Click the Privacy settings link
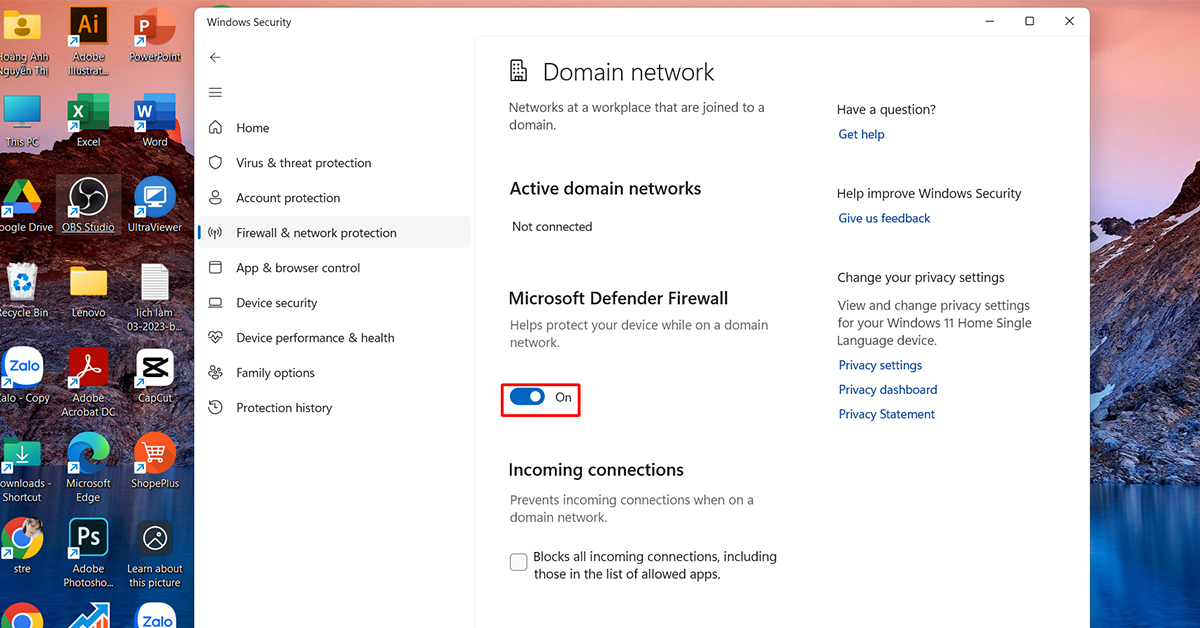Screen dimensions: 1200x628 (880, 365)
